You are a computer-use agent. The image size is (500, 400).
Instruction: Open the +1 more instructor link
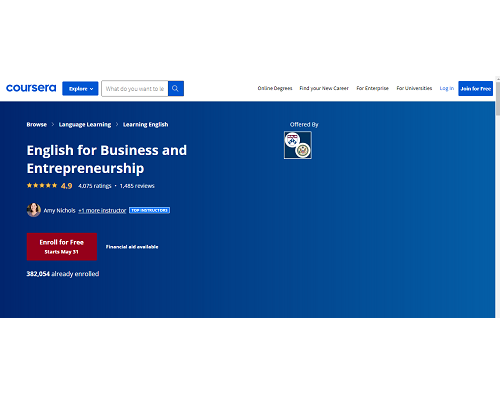click(x=102, y=211)
